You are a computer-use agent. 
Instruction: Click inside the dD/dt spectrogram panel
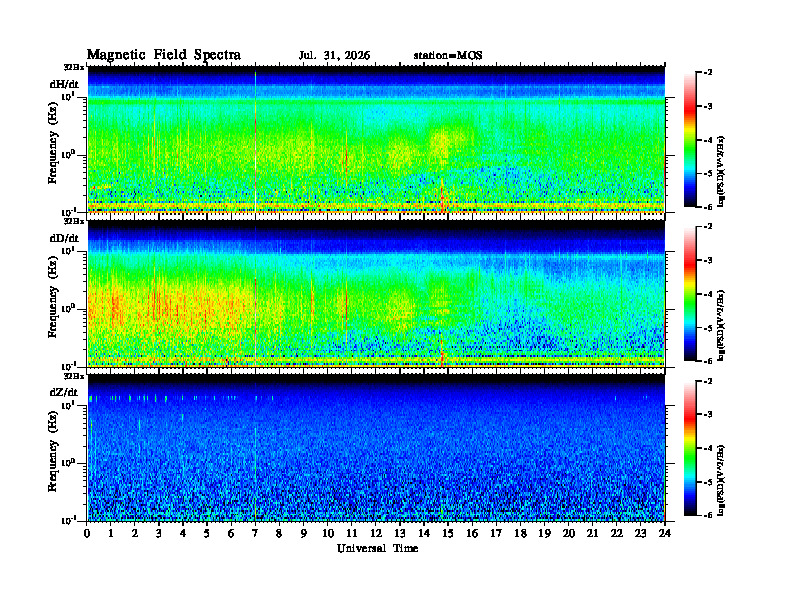point(376,294)
